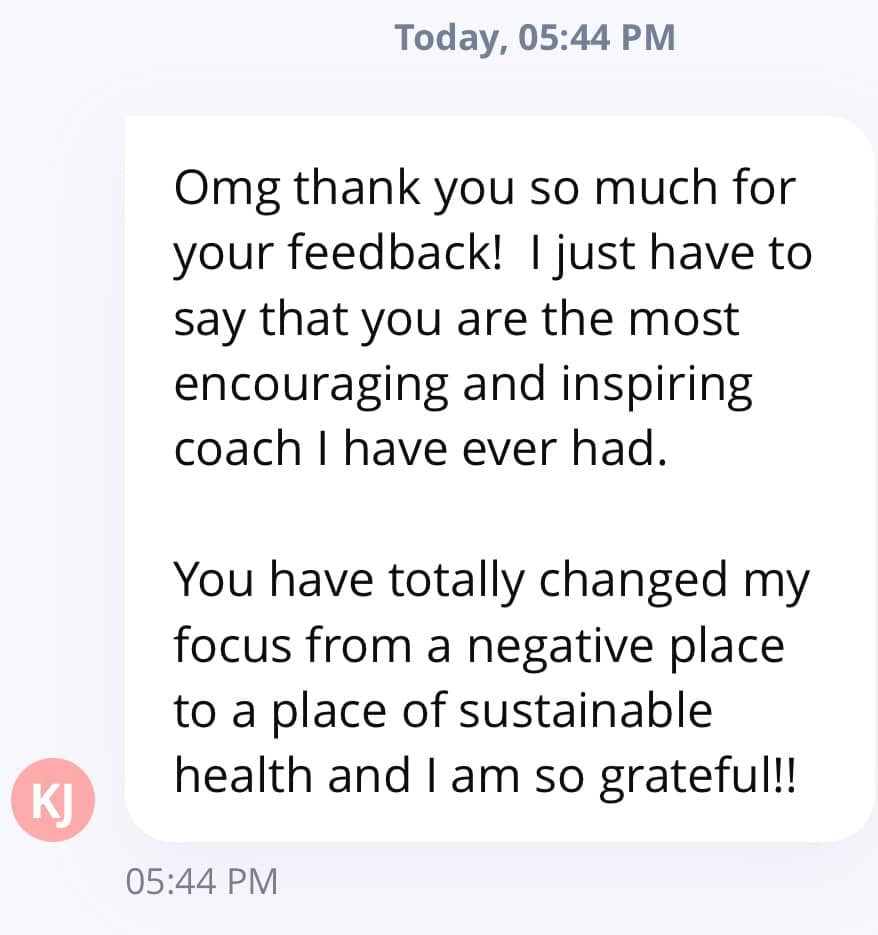Viewport: 878px width, 935px height.
Task: Click the word "sustainable" in the message
Action: coord(585,710)
